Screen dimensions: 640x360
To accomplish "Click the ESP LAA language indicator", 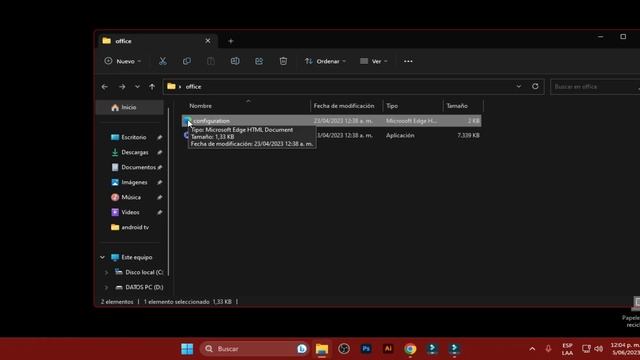I will click(567, 349).
